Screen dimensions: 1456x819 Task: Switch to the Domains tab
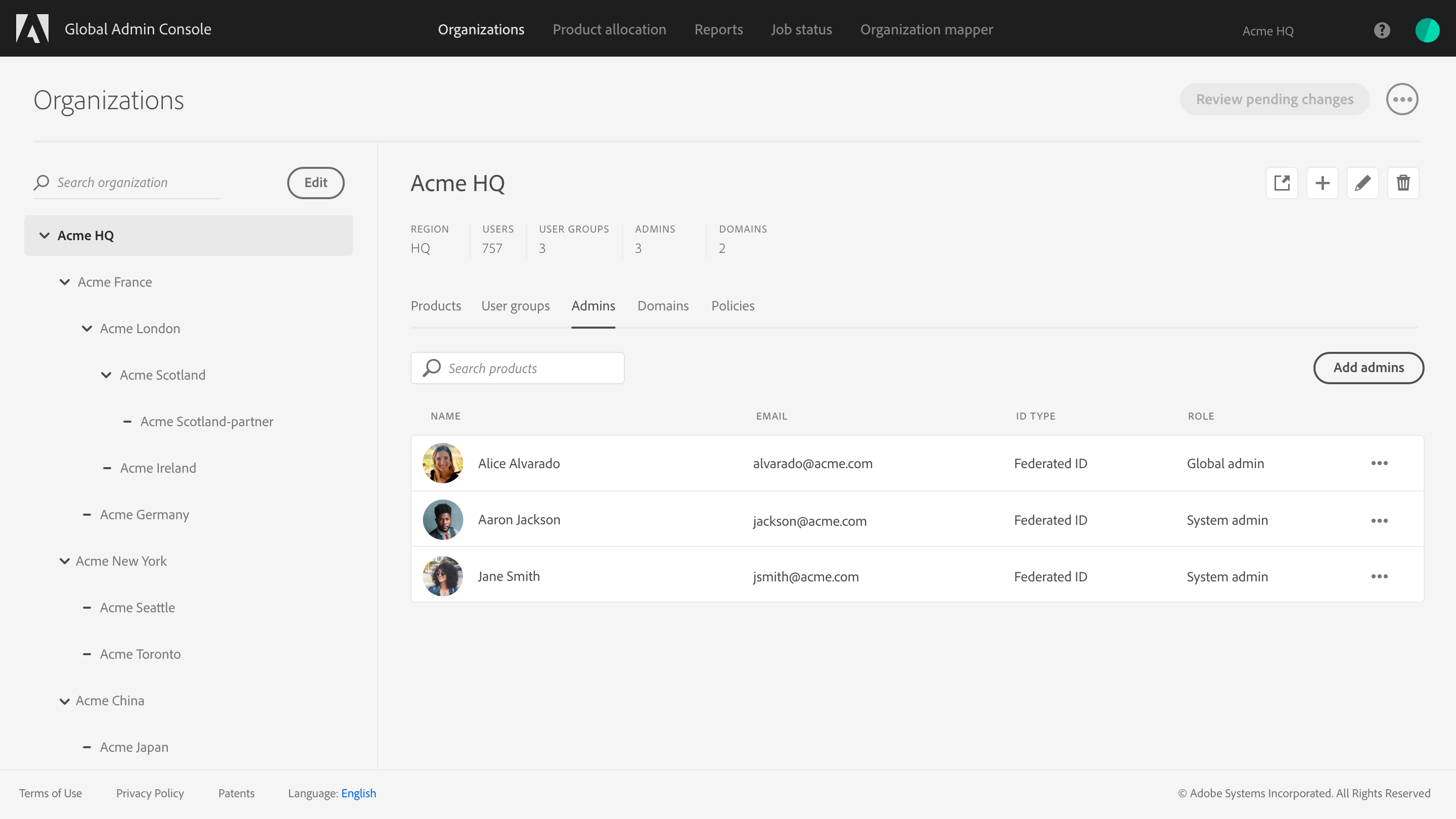tap(663, 306)
